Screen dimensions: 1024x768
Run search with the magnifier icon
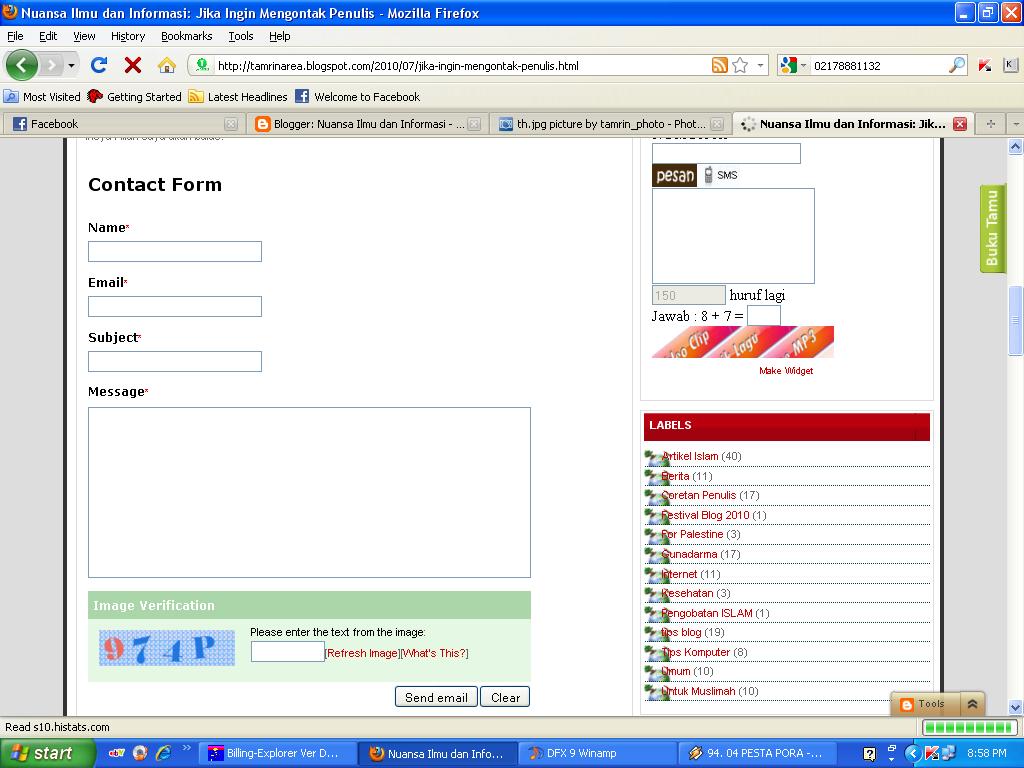click(x=957, y=65)
